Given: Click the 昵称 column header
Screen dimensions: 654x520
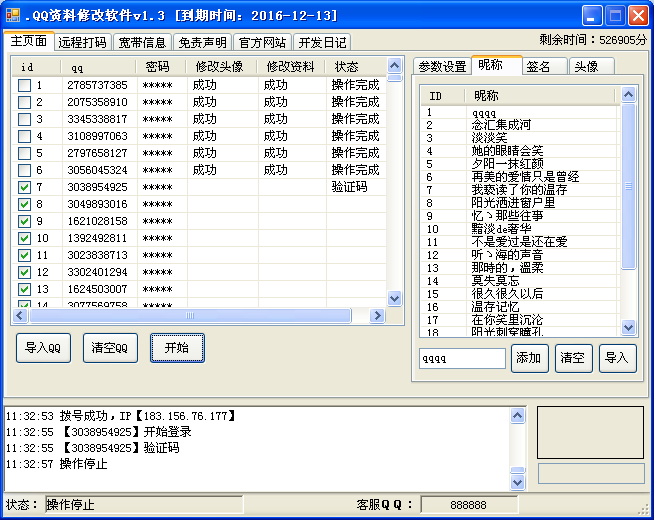Looking at the screenshot, I should (x=540, y=95).
